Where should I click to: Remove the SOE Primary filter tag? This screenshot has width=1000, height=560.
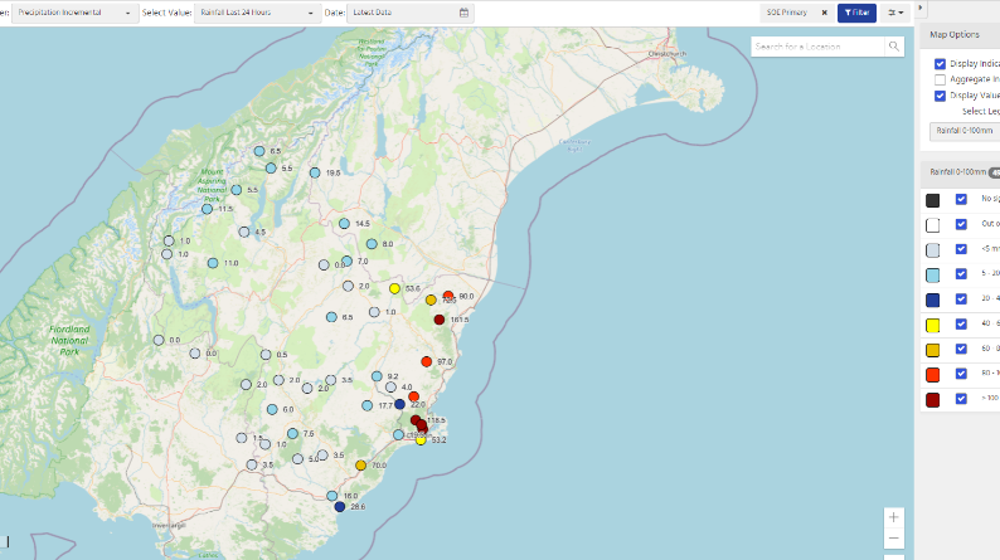click(x=824, y=13)
